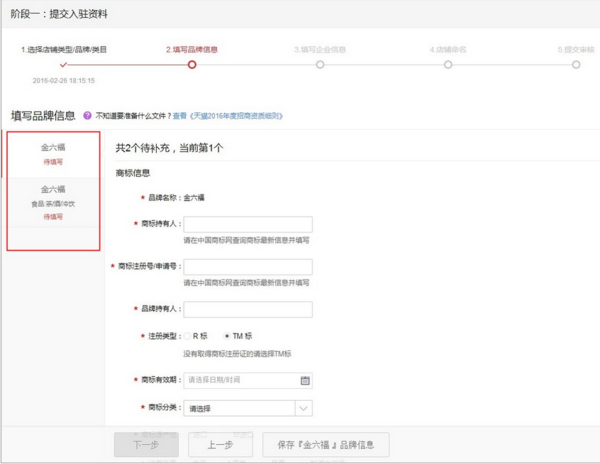This screenshot has width=600, height=464.
Task: Click step label 4.店铺命名
Action: pyautogui.click(x=448, y=49)
